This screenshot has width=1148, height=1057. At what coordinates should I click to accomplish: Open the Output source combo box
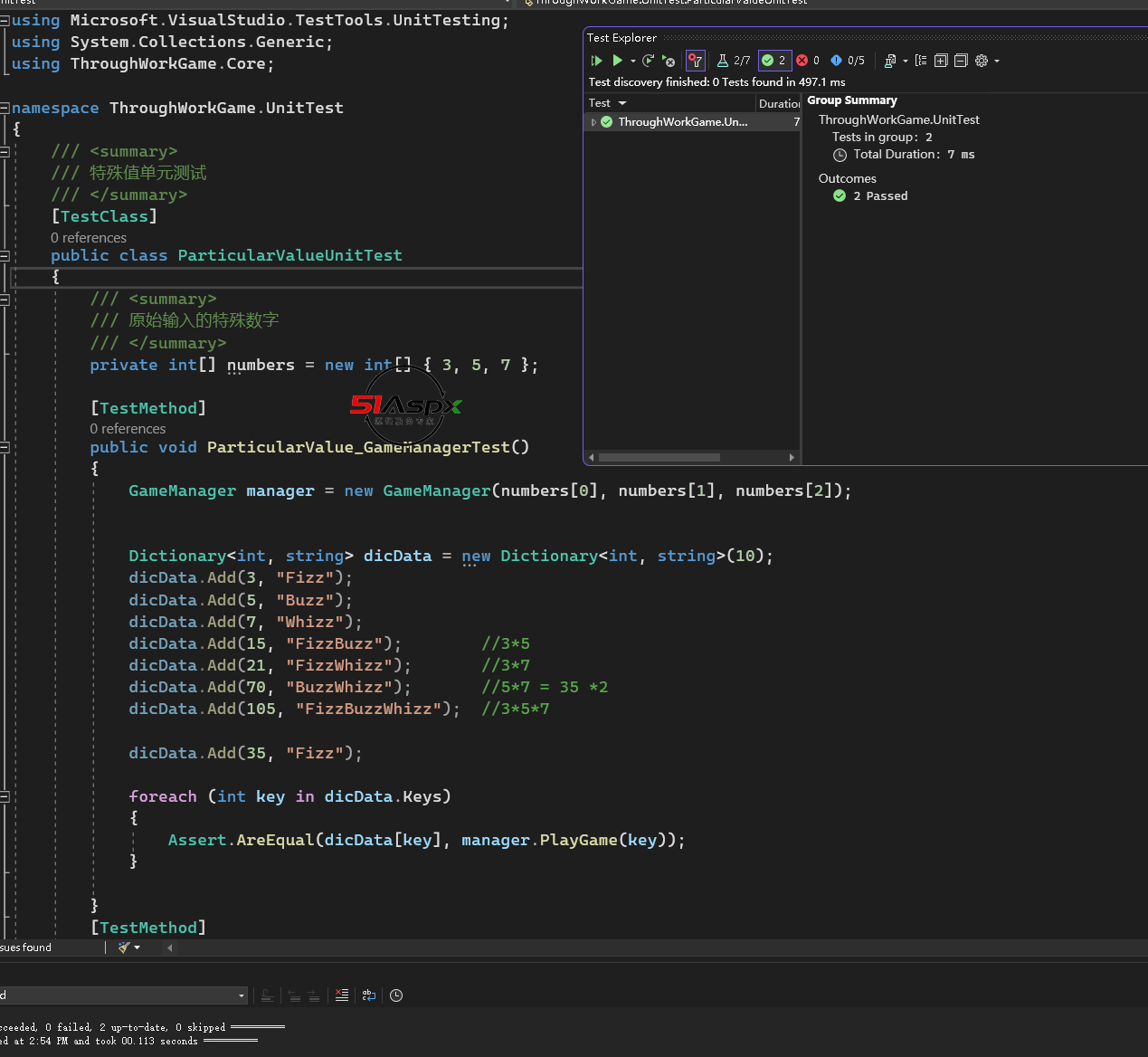[123, 995]
